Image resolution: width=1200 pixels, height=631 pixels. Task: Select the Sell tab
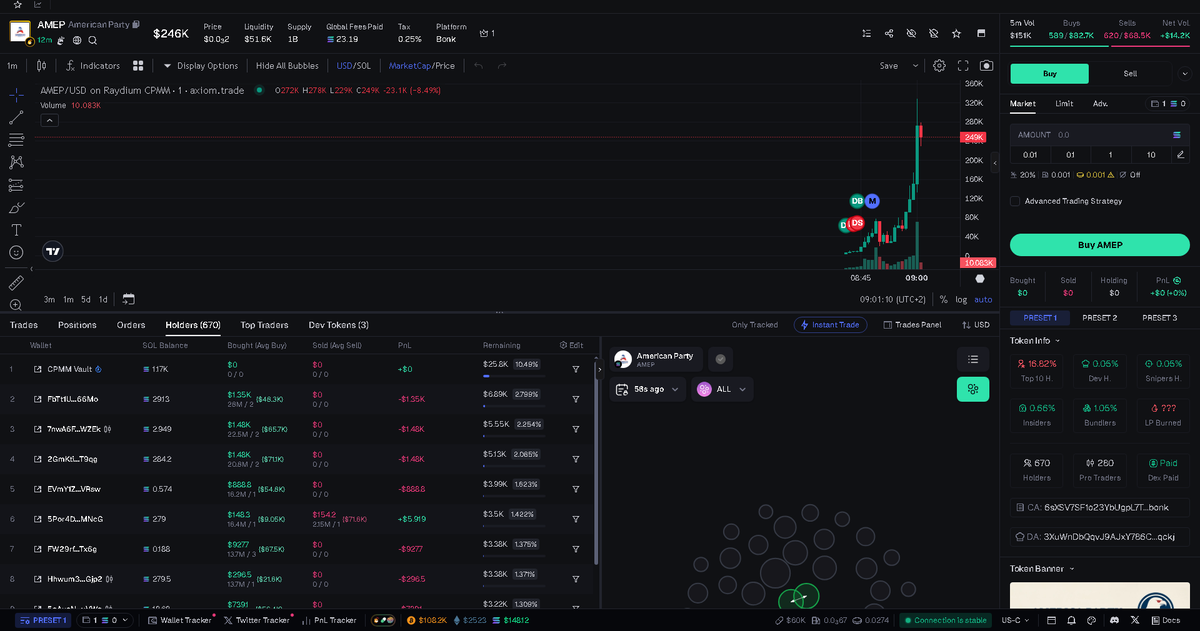(1130, 73)
